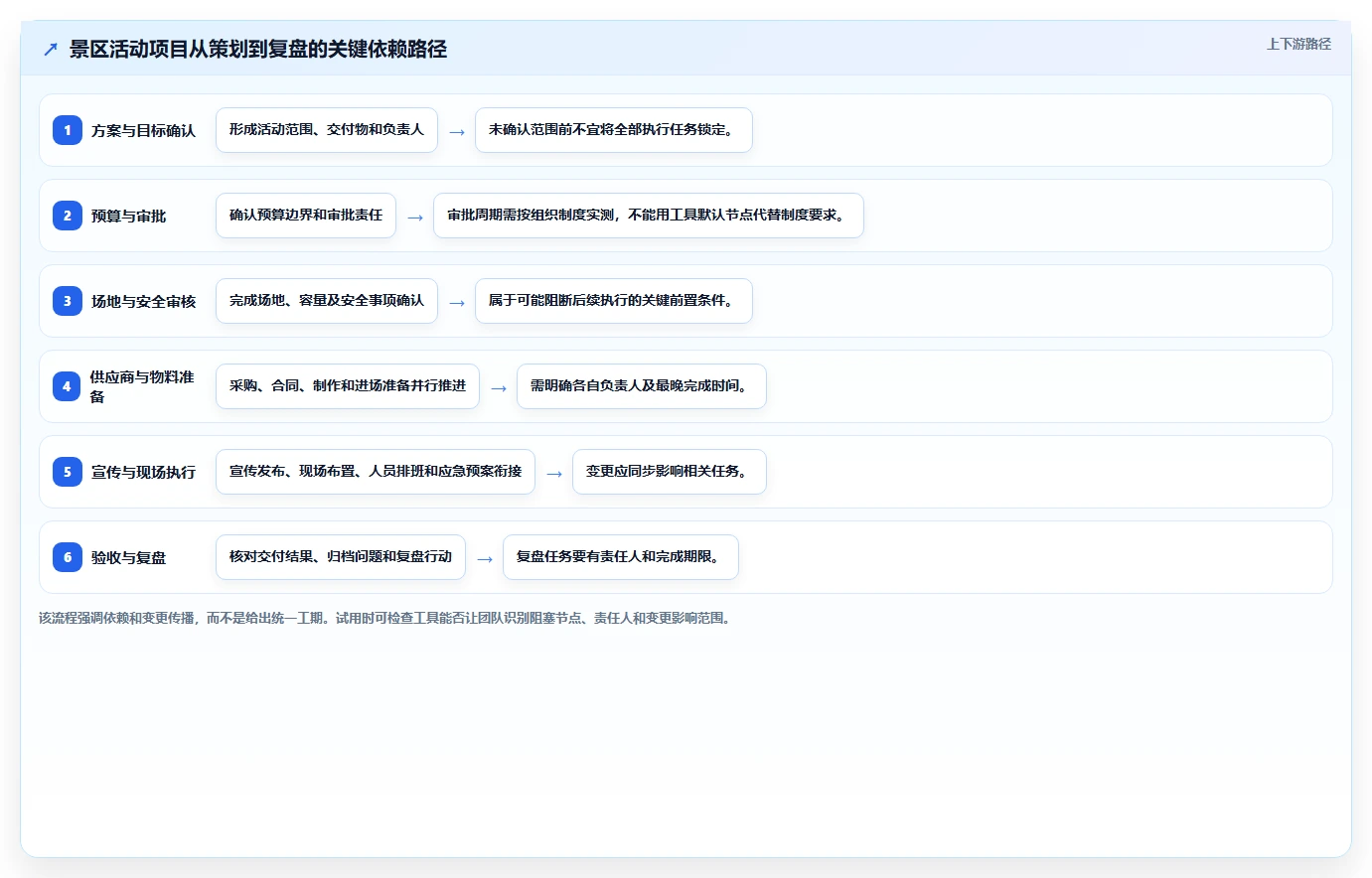The width and height of the screenshot is (1372, 878).
Task: Click the 方案与目标确认 step title
Action: point(143,130)
